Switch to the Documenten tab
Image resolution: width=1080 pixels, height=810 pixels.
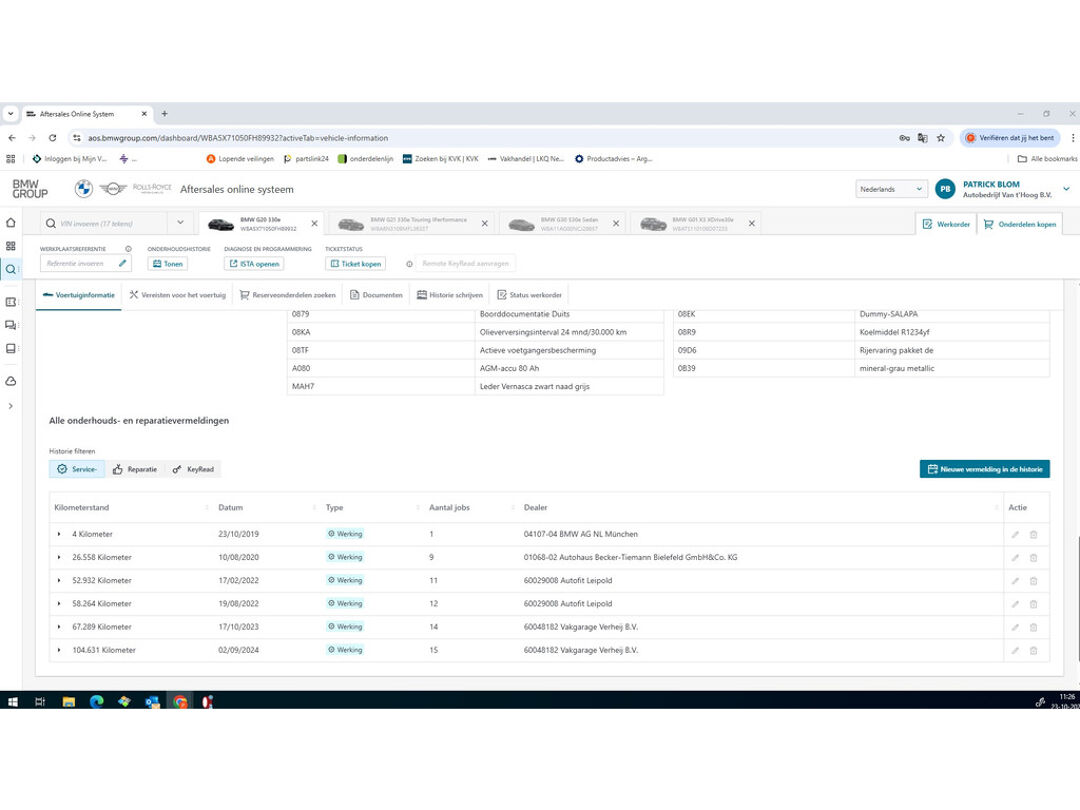point(376,295)
